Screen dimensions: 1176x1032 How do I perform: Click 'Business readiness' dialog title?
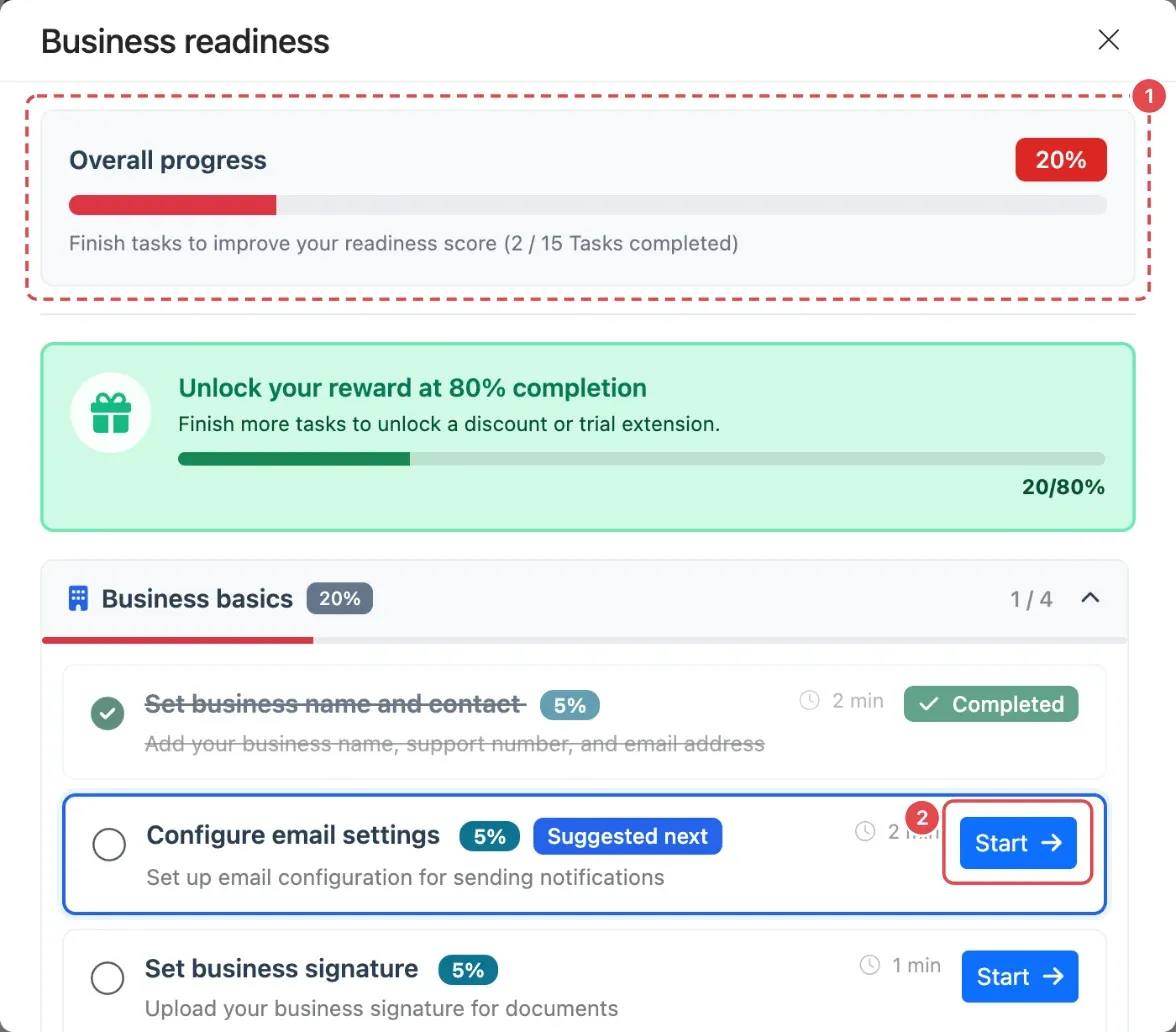click(185, 41)
